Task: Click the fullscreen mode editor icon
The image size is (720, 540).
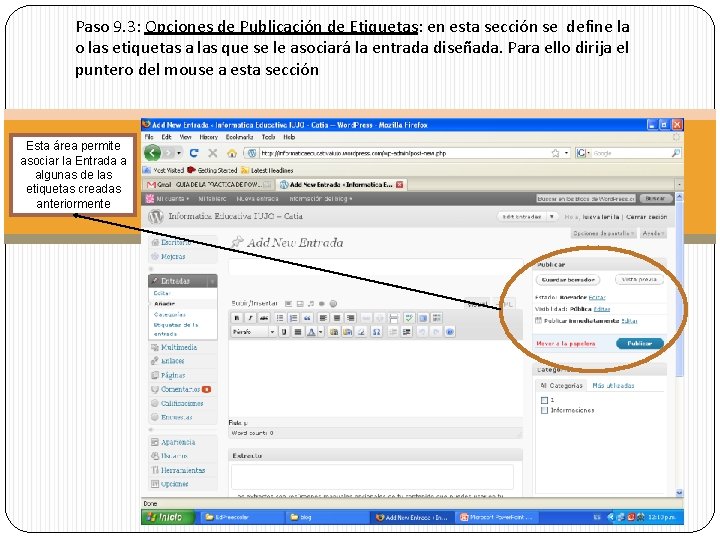Action: [x=423, y=318]
